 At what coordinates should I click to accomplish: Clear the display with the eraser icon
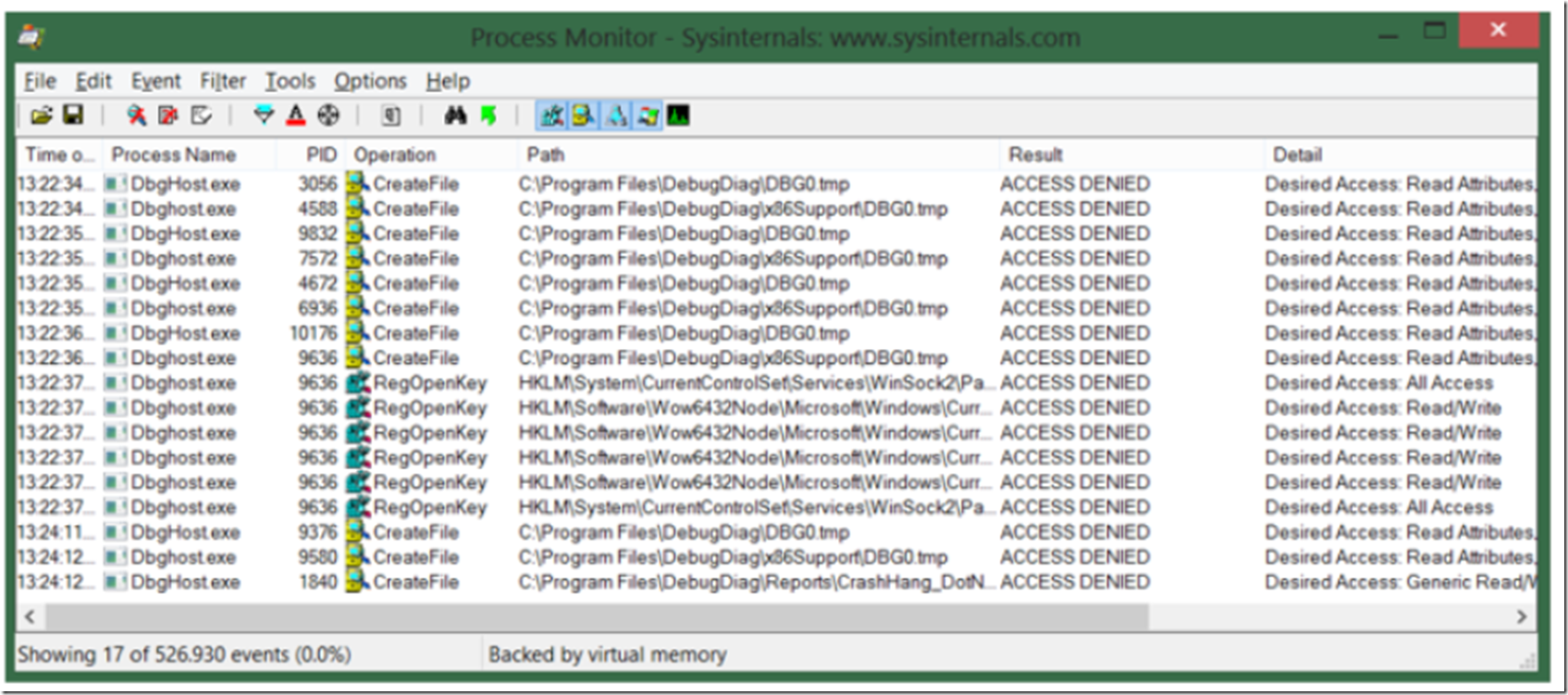pos(201,116)
